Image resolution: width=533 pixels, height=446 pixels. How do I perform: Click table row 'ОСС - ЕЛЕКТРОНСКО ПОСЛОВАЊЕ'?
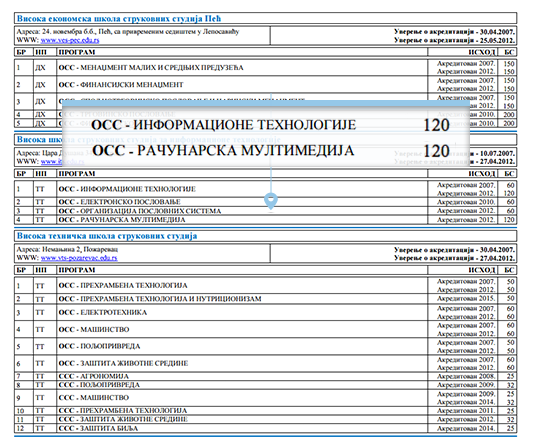coord(265,202)
